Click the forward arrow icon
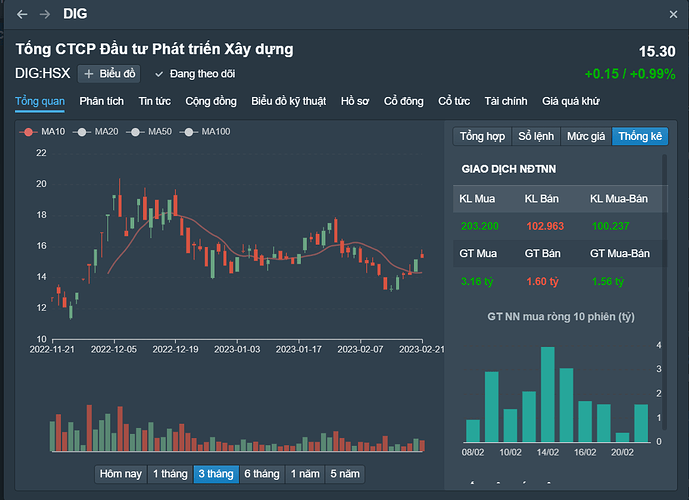The width and height of the screenshot is (689, 500). pos(44,14)
